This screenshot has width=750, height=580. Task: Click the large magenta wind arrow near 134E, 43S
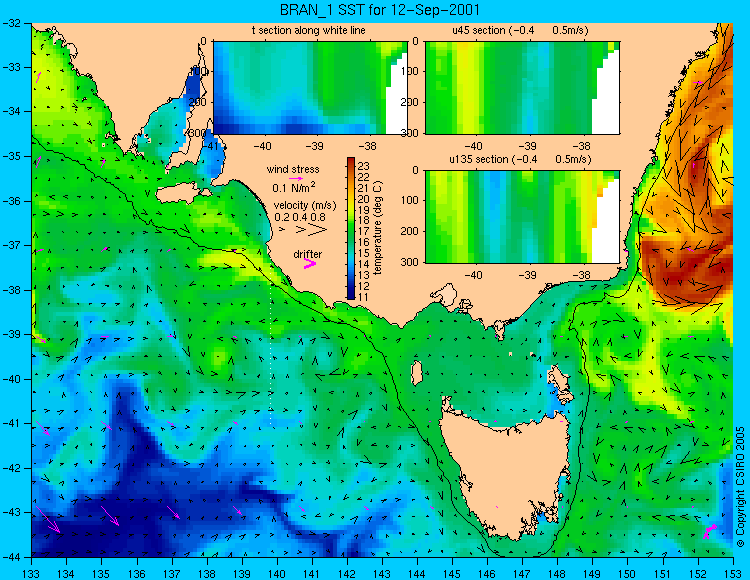(x=48, y=520)
